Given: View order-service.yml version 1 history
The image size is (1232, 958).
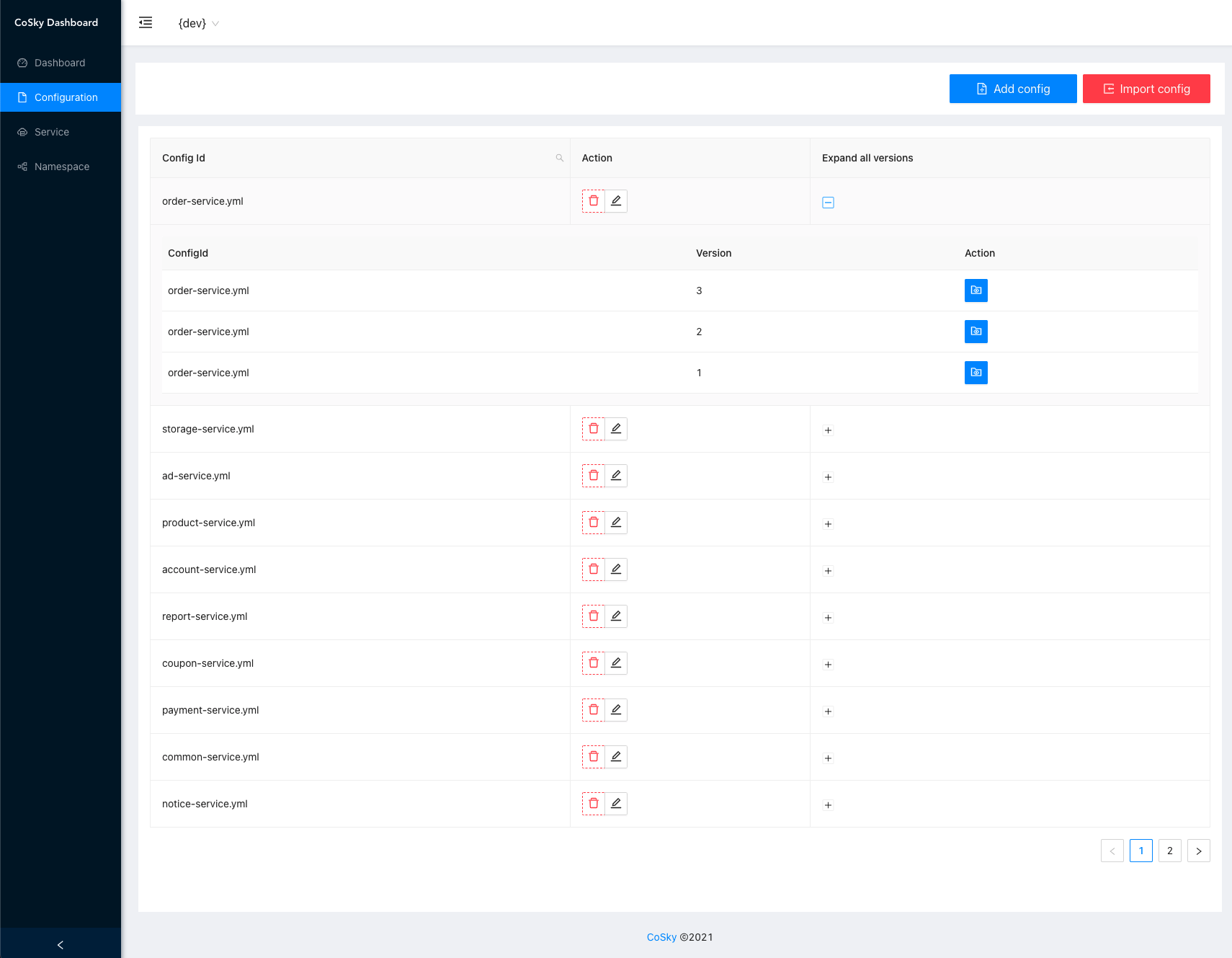Looking at the screenshot, I should pos(976,373).
